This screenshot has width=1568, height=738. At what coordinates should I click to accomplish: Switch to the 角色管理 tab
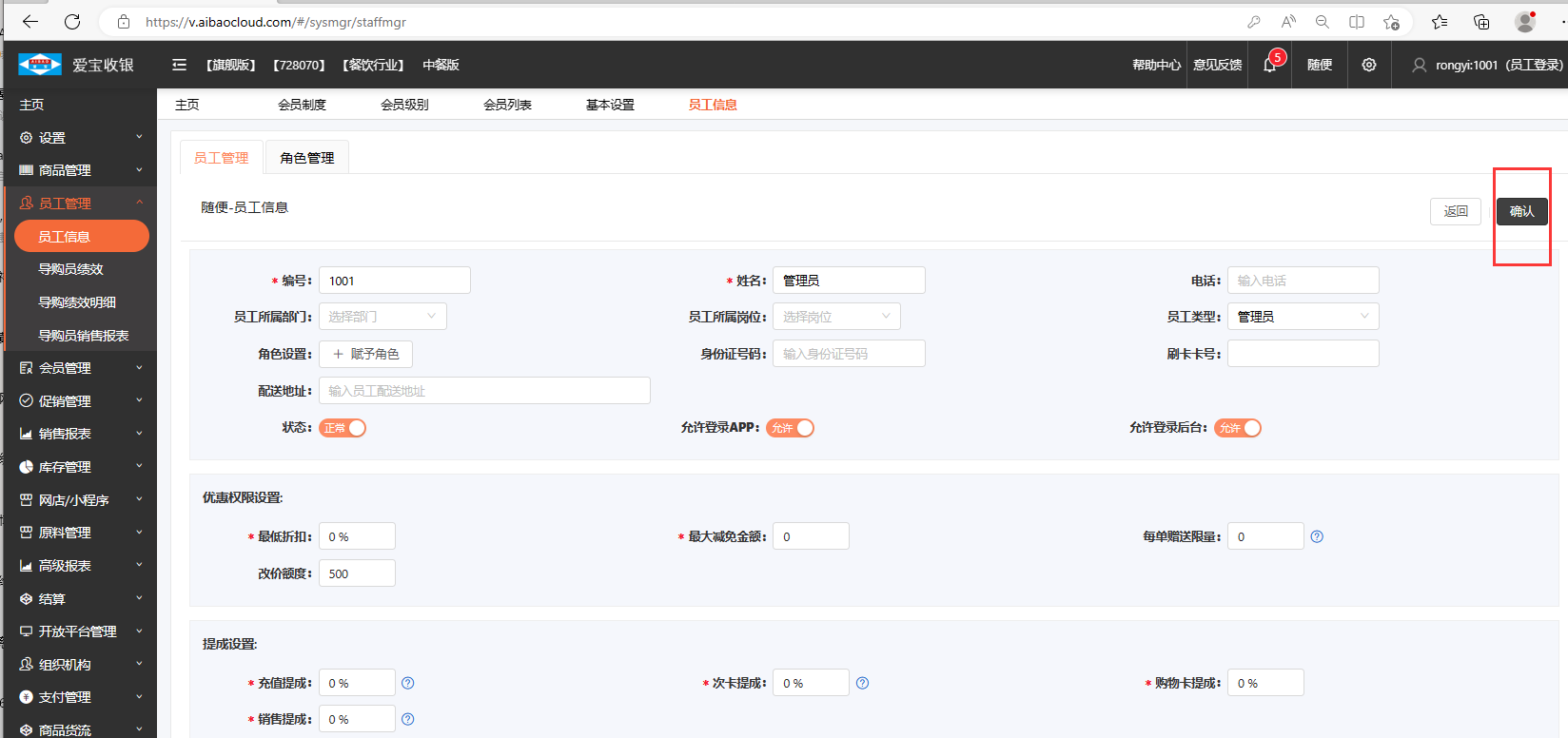[306, 158]
